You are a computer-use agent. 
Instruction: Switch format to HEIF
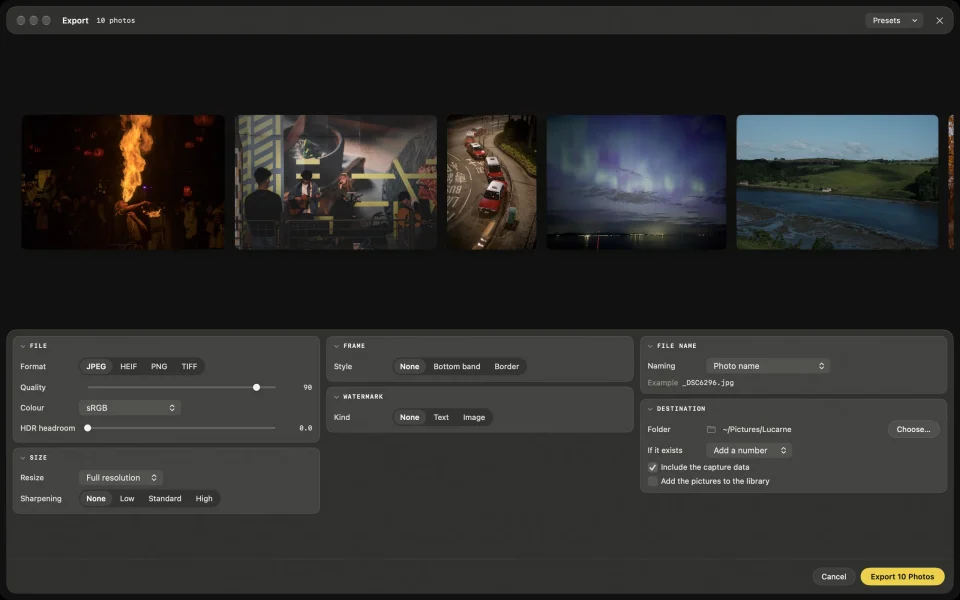pyautogui.click(x=129, y=366)
